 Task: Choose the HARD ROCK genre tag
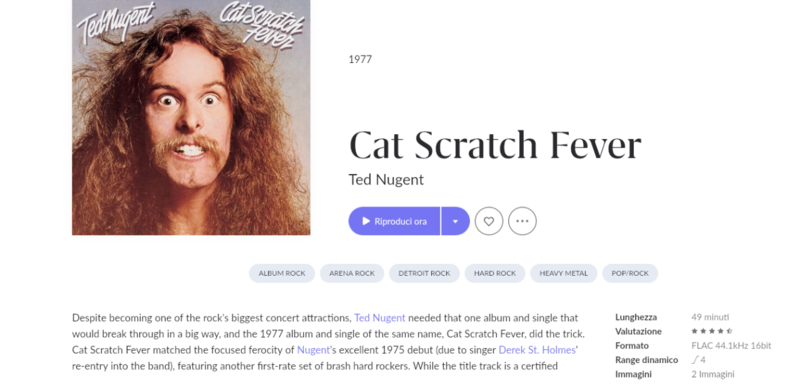[x=495, y=273]
